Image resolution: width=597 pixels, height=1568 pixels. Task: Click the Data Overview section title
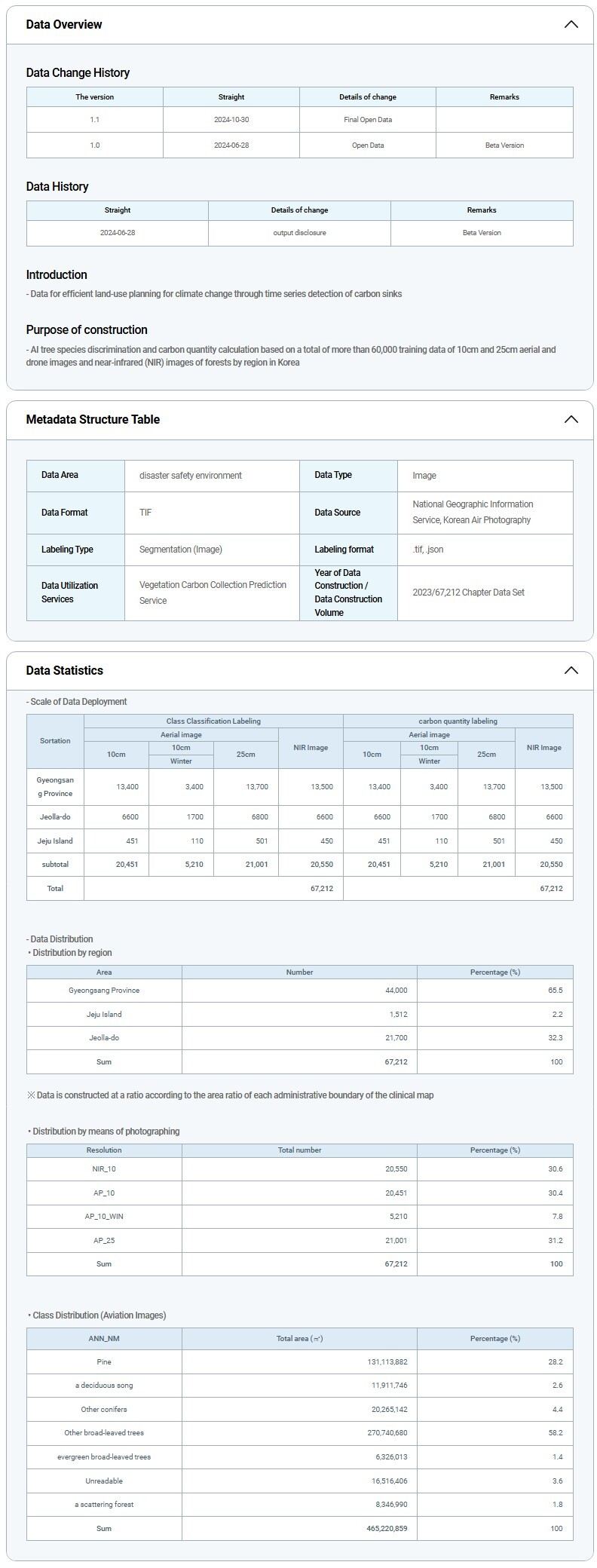tap(64, 24)
